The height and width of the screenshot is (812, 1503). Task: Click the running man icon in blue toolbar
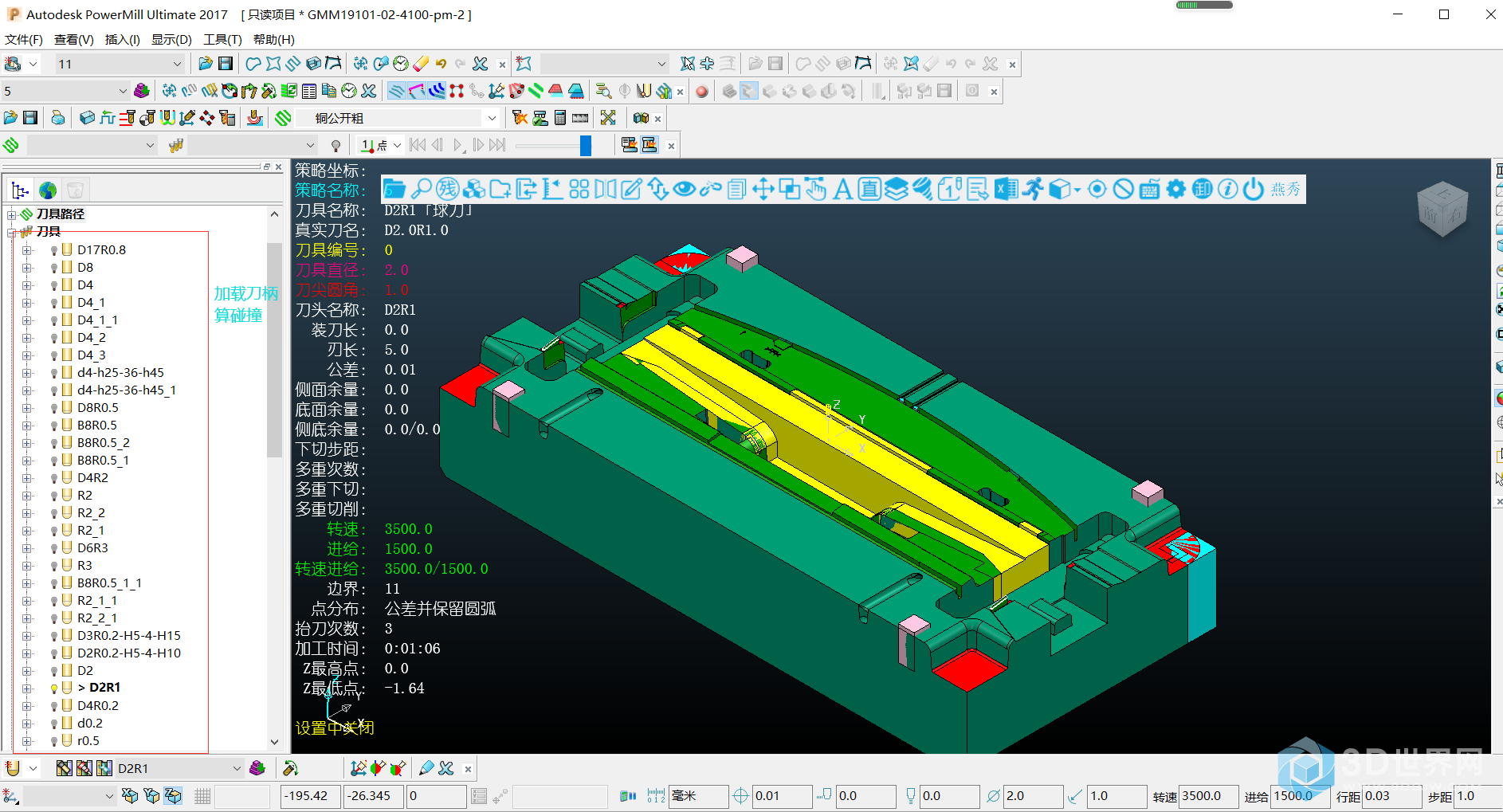click(x=1033, y=189)
